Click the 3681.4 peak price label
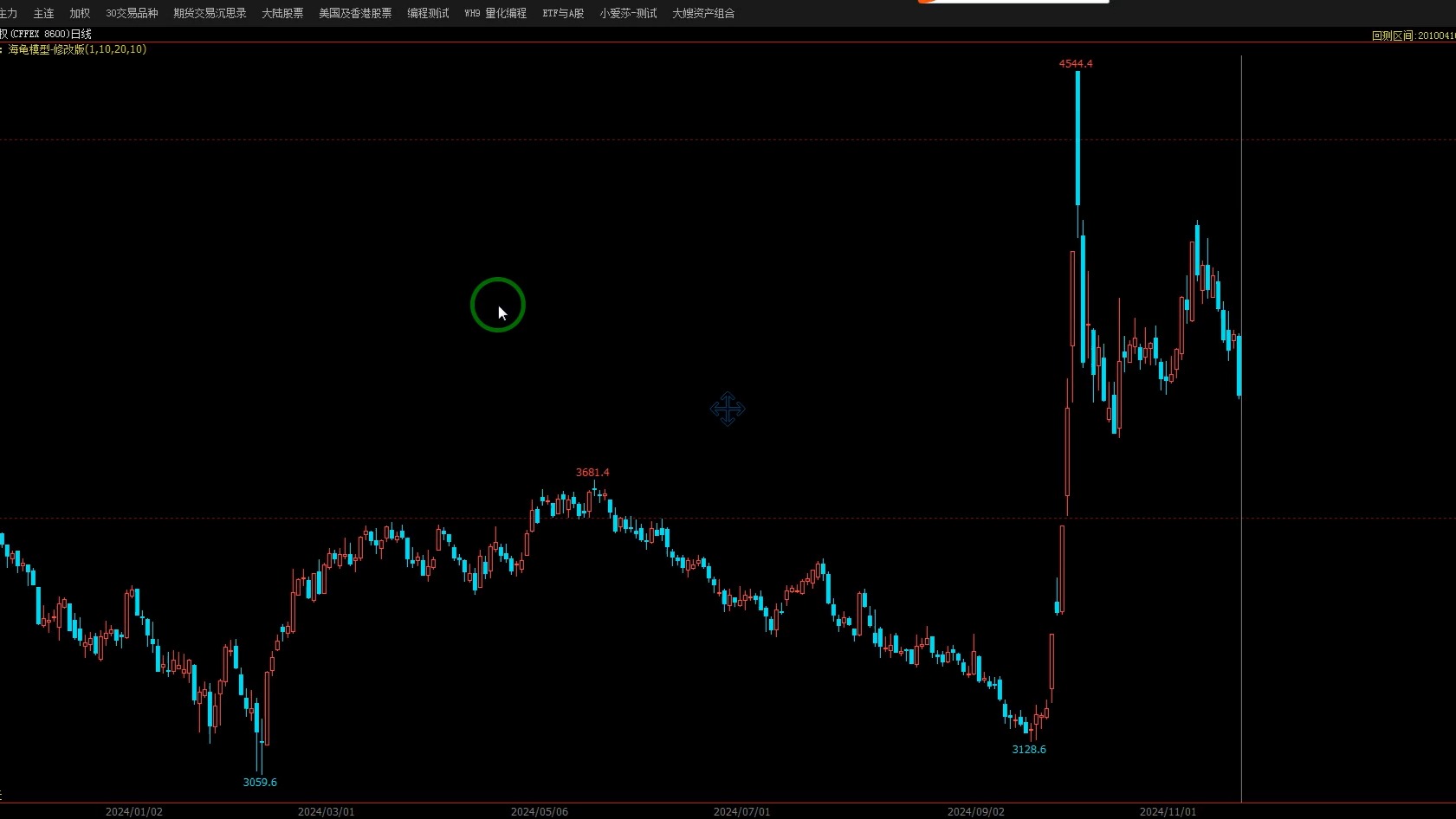The image size is (1456, 819). [592, 472]
